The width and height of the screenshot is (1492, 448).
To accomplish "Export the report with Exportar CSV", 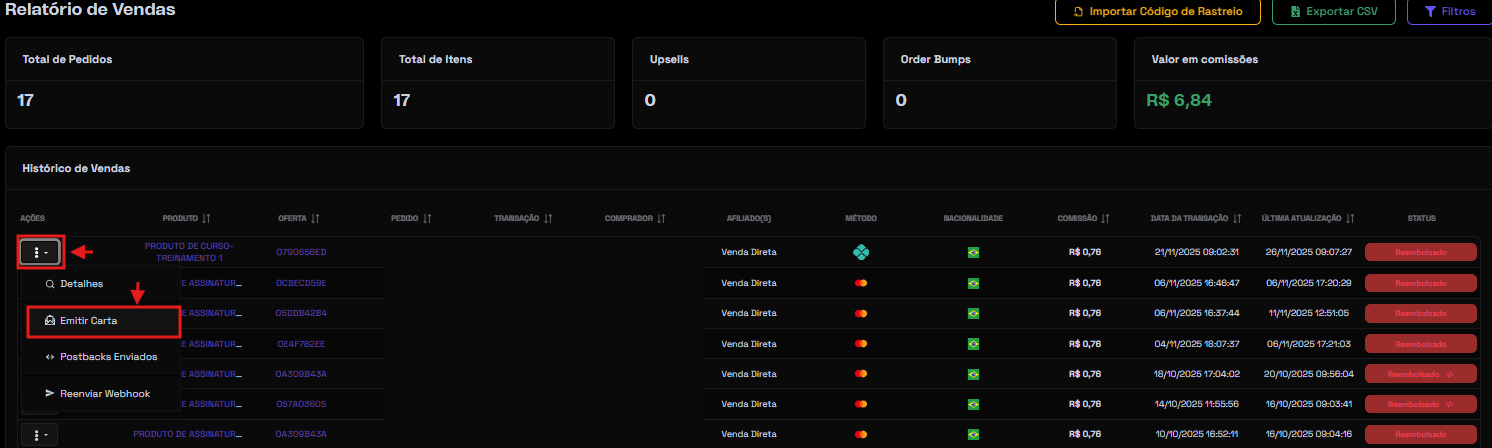I will 1333,12.
